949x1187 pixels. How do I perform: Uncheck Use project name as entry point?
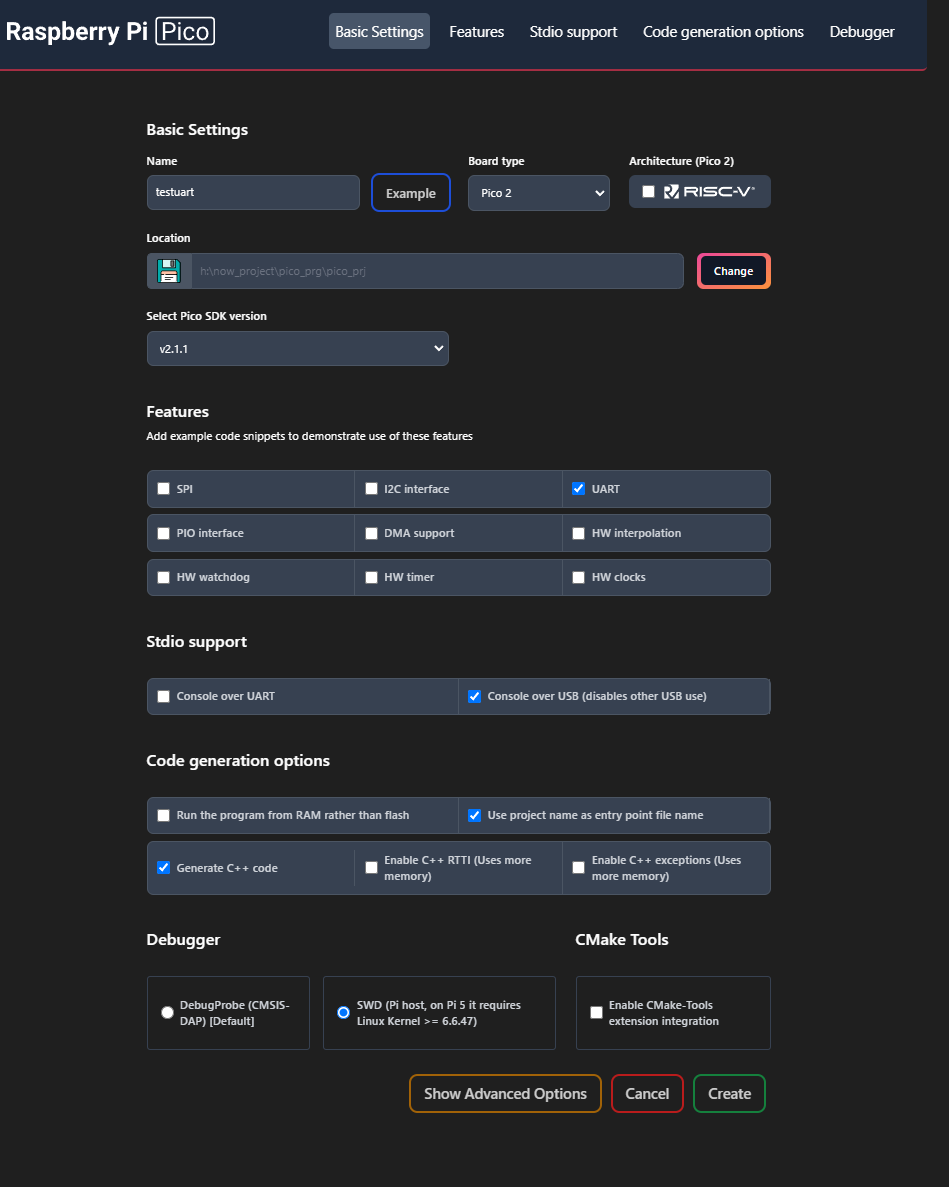pos(474,815)
